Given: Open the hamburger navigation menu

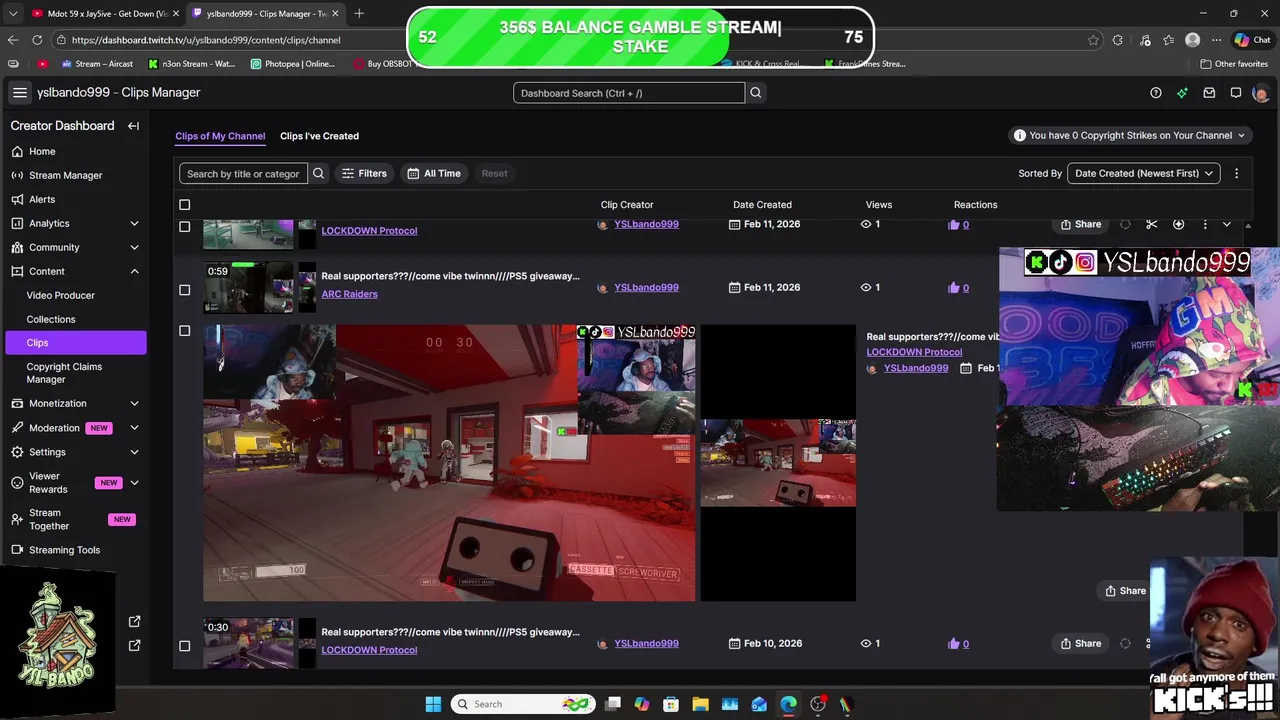Looking at the screenshot, I should (x=20, y=93).
